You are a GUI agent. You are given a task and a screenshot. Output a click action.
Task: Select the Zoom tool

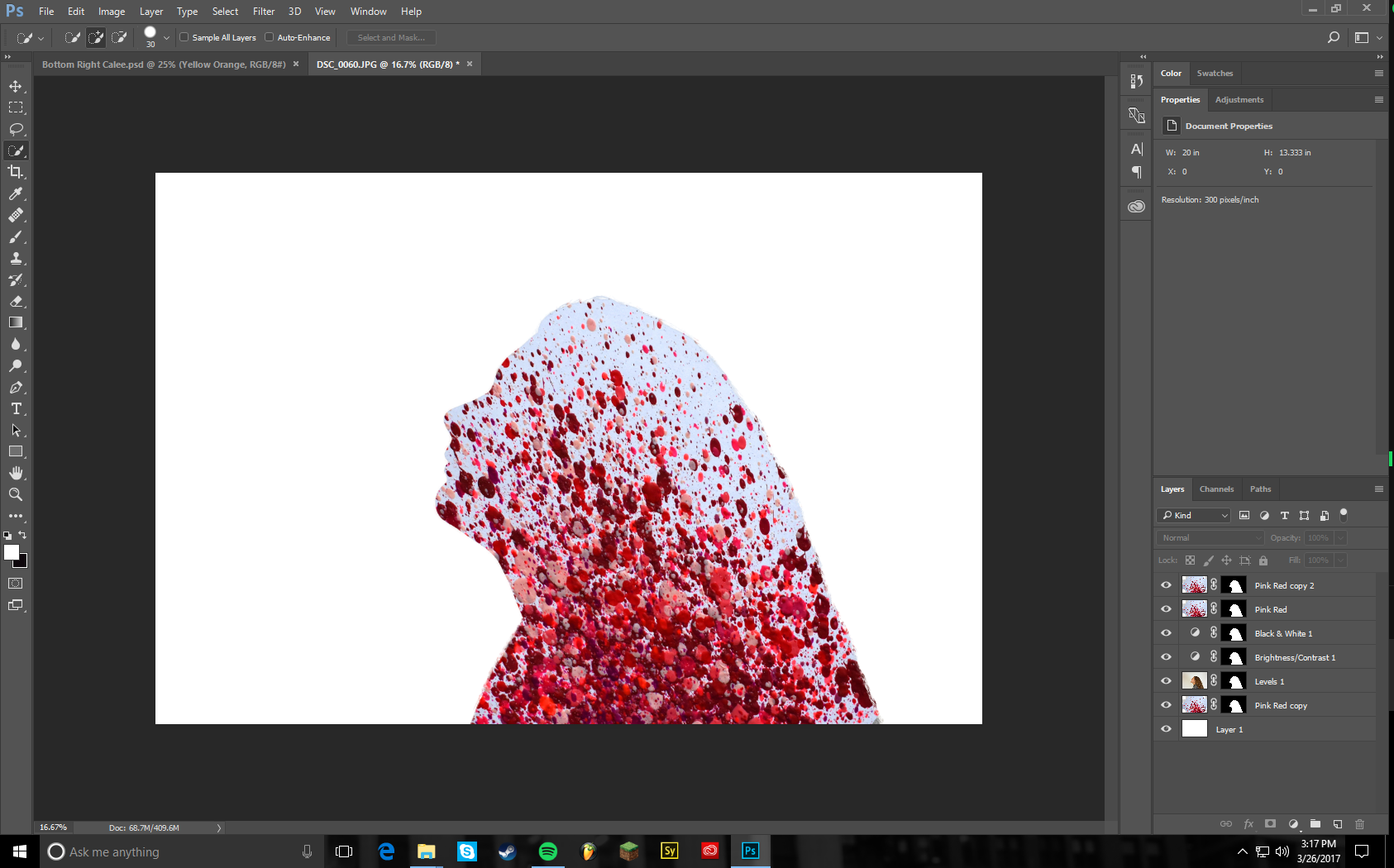16,494
